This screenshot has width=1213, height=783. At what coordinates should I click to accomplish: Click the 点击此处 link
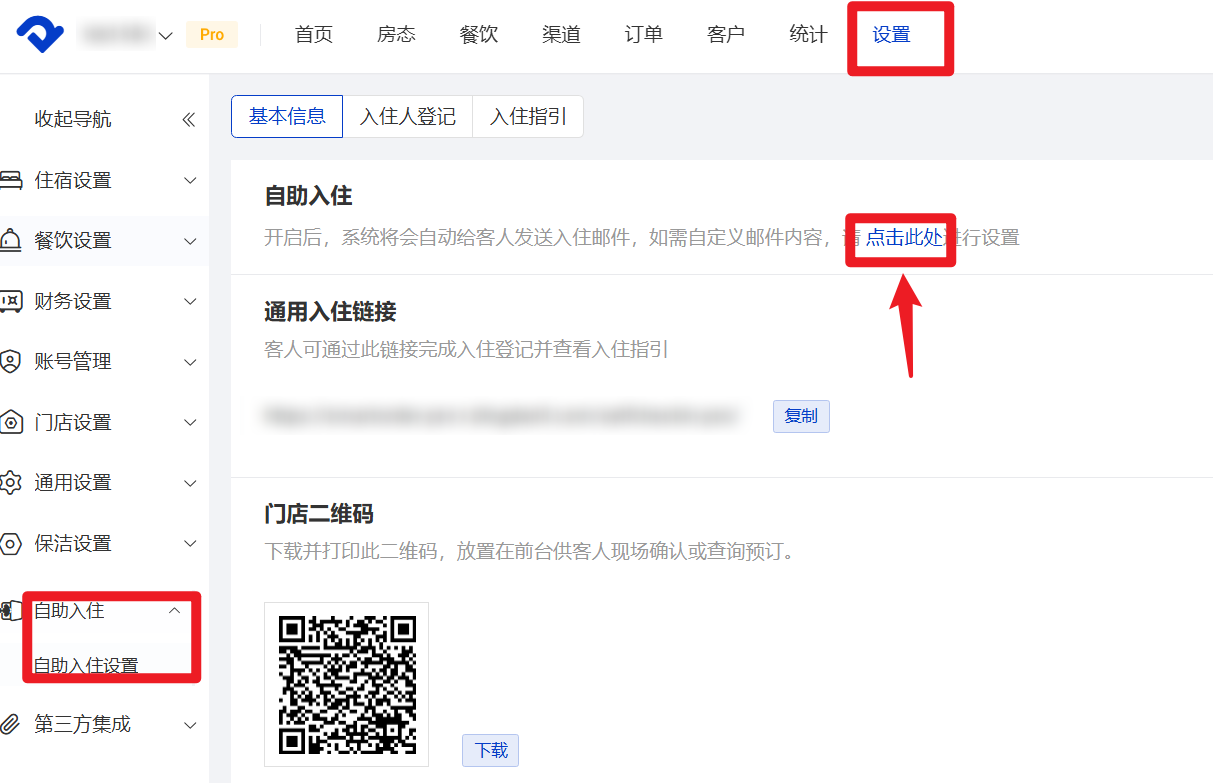pos(903,238)
